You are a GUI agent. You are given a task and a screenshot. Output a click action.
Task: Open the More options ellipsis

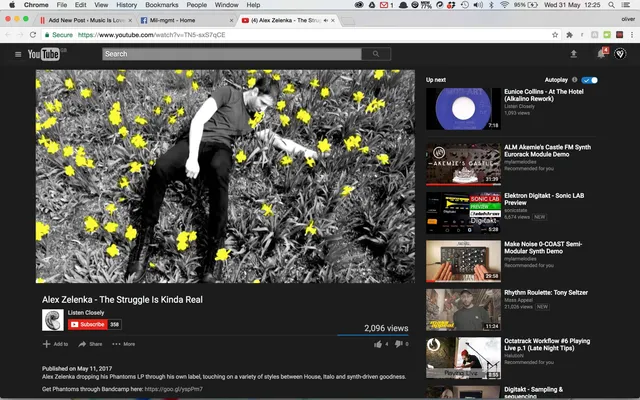coord(124,344)
